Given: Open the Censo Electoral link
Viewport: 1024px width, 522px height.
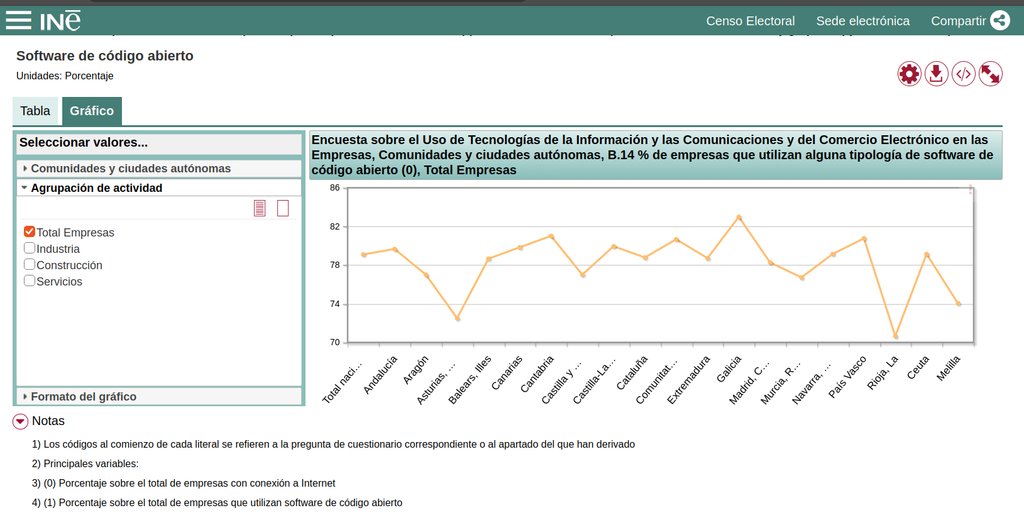Looking at the screenshot, I should click(x=750, y=21).
